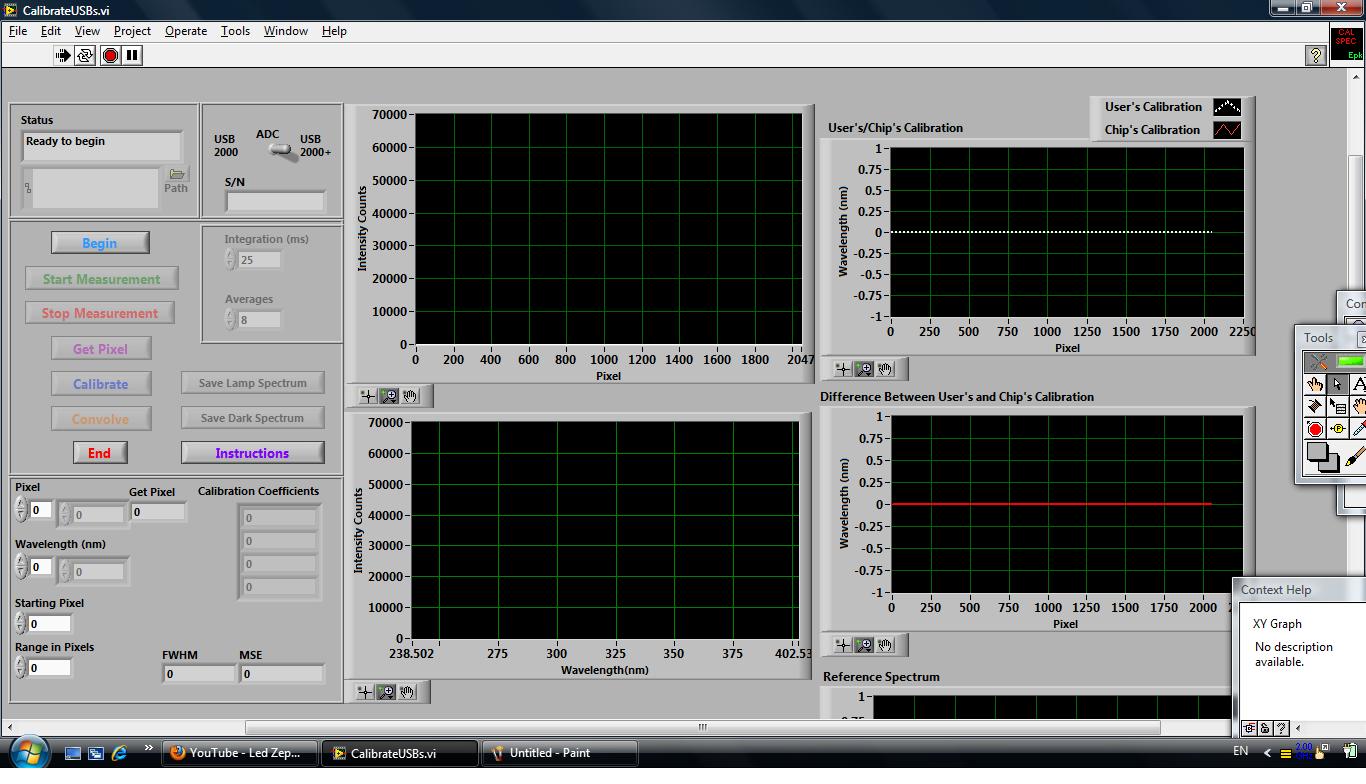Screen dimensions: 1366x784
Task: Open the Tools menu
Action: [235, 31]
